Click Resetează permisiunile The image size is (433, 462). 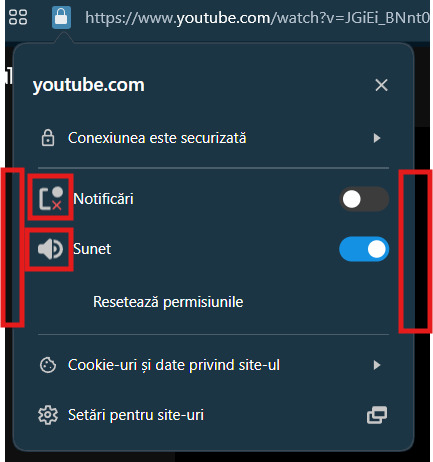[168, 302]
